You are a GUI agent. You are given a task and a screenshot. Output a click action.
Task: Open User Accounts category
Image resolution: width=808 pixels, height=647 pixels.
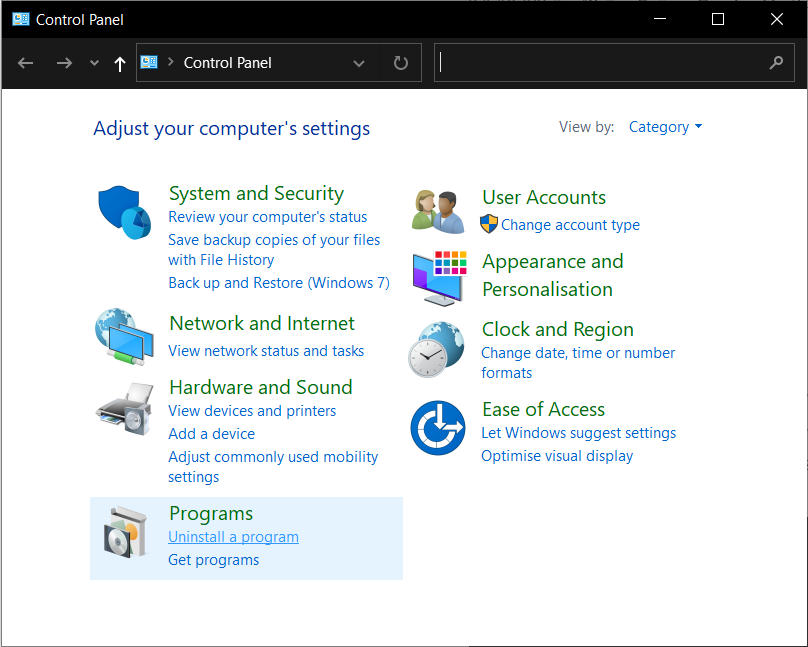[x=544, y=197]
